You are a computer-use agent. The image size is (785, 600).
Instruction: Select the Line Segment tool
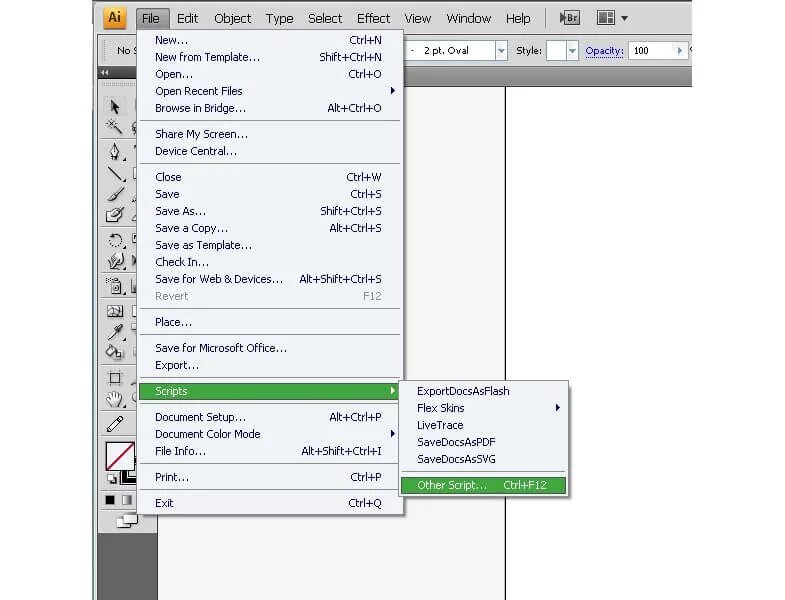[x=115, y=173]
